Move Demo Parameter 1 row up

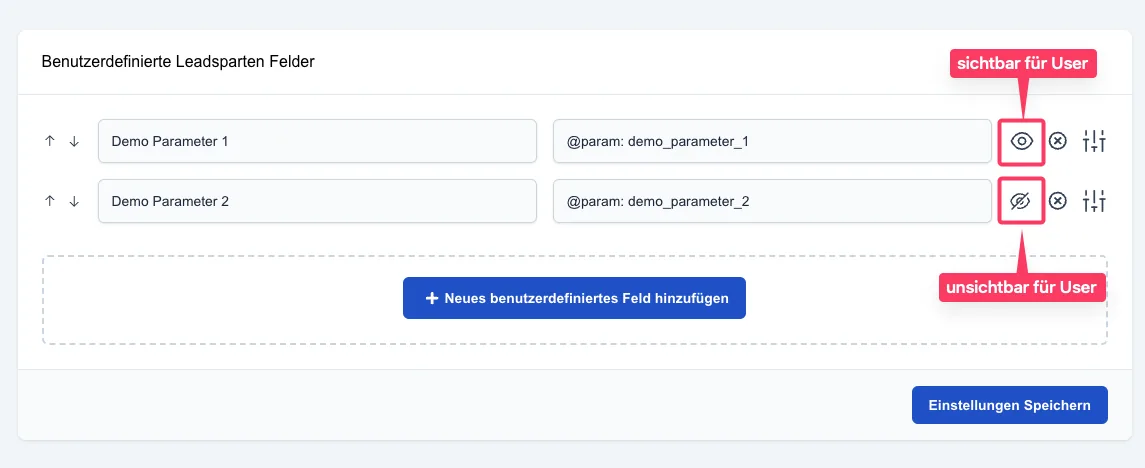pos(50,142)
